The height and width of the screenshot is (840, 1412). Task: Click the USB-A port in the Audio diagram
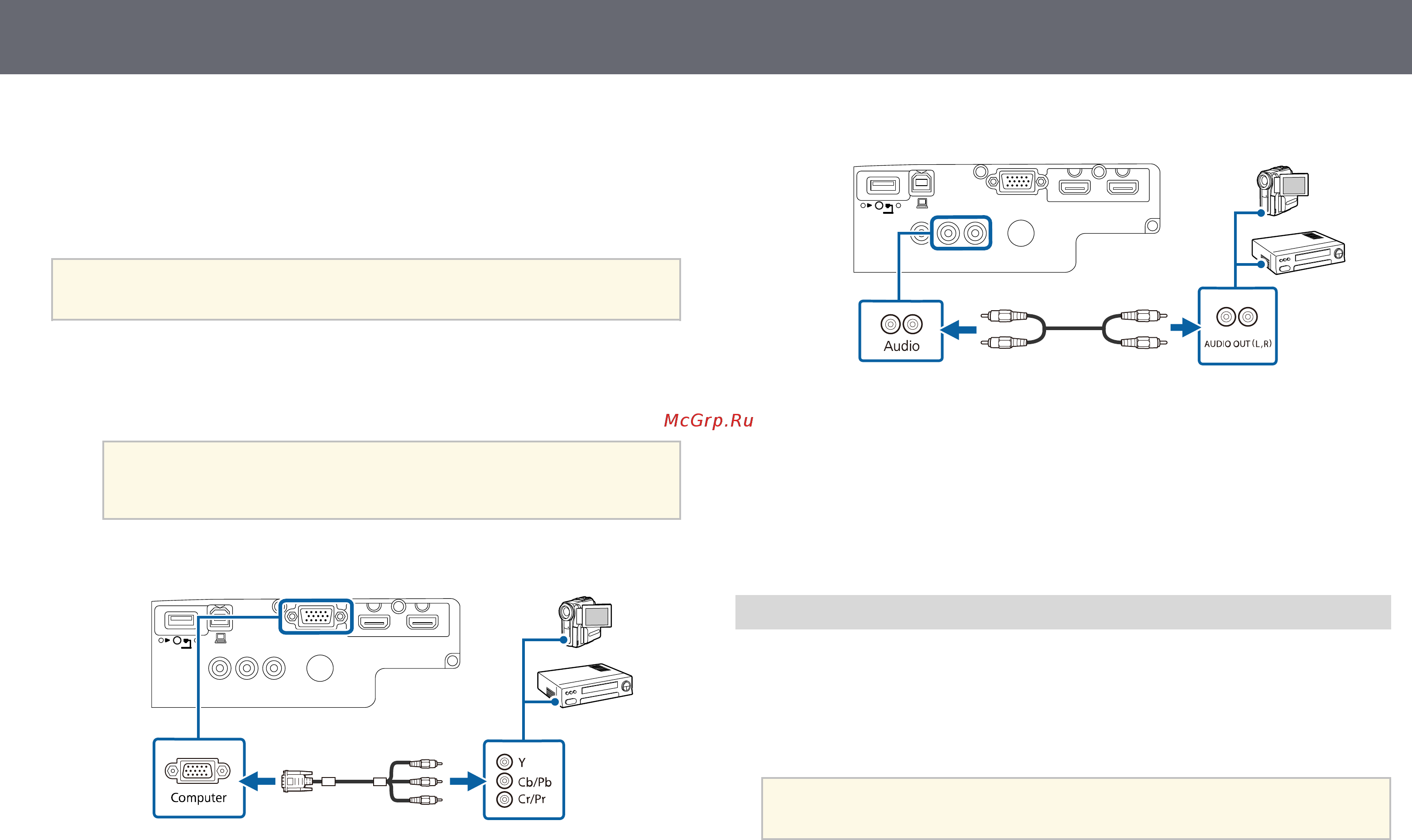883,185
